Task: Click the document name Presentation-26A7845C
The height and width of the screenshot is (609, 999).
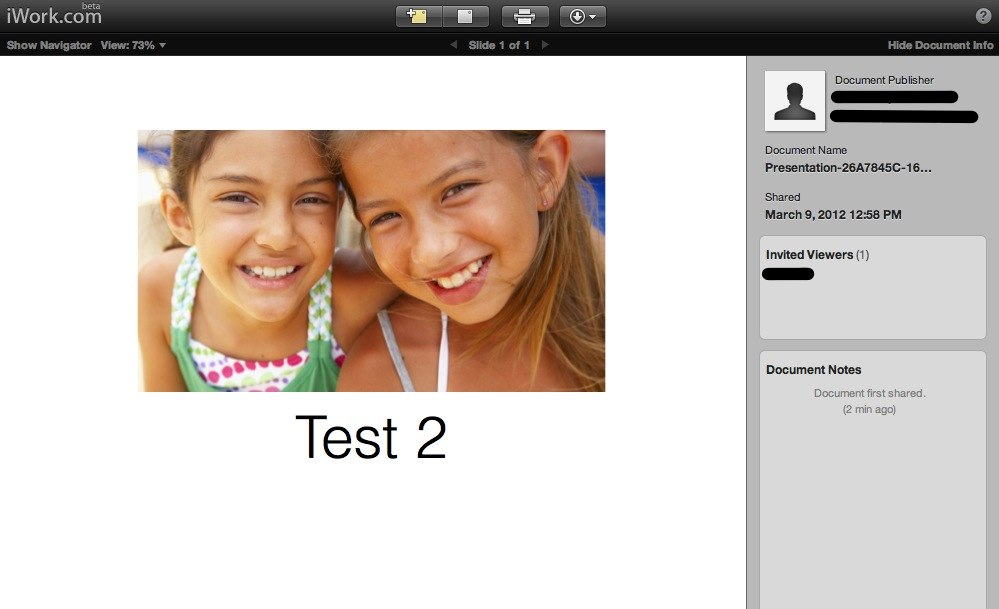Action: click(848, 168)
